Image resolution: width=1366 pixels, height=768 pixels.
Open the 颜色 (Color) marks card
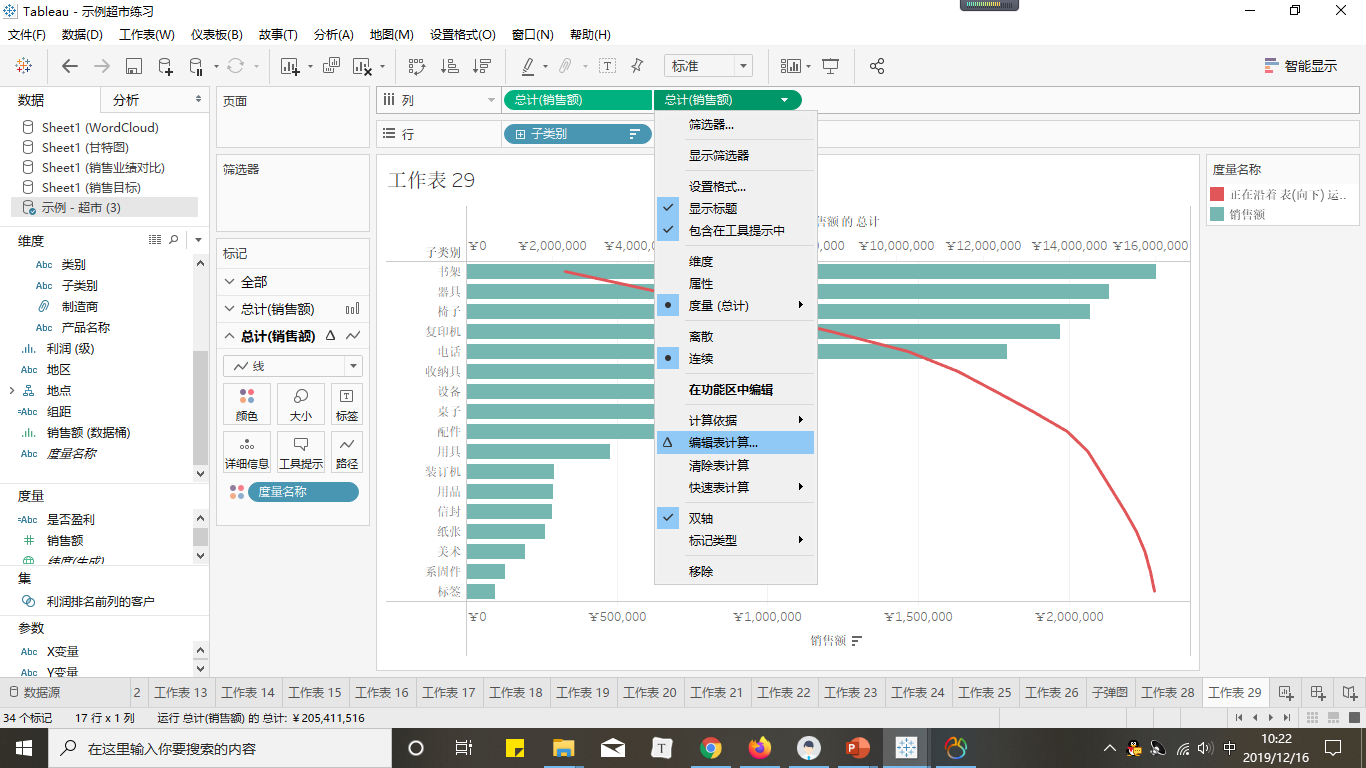point(247,404)
